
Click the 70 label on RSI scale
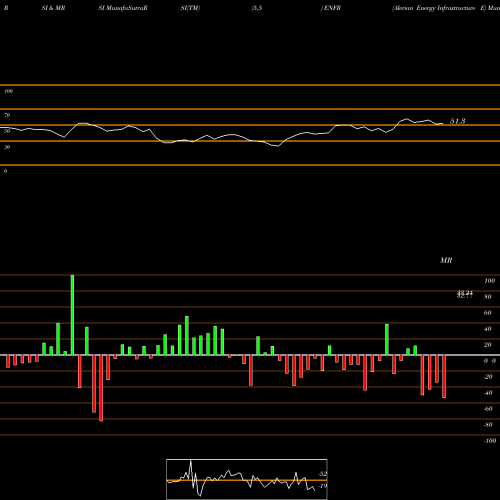pyautogui.click(x=7, y=115)
